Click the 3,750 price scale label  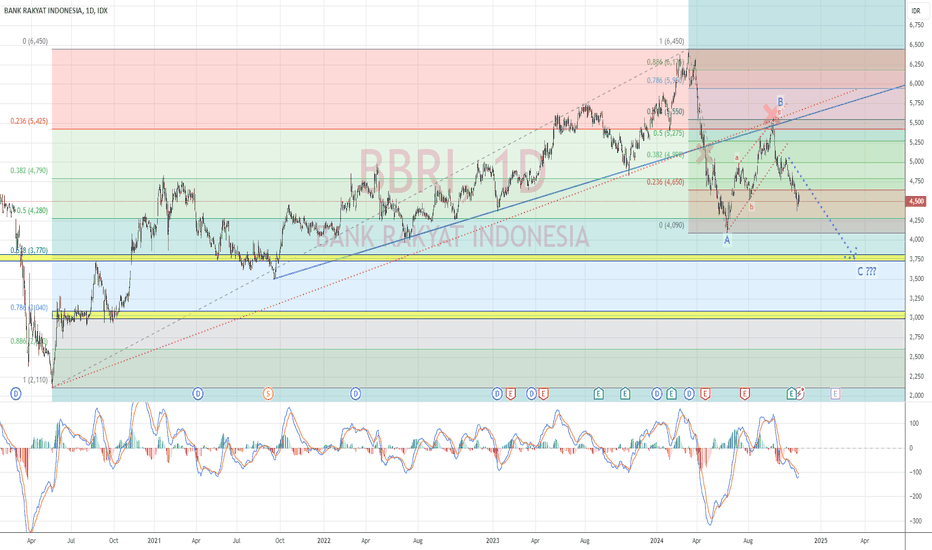point(916,259)
